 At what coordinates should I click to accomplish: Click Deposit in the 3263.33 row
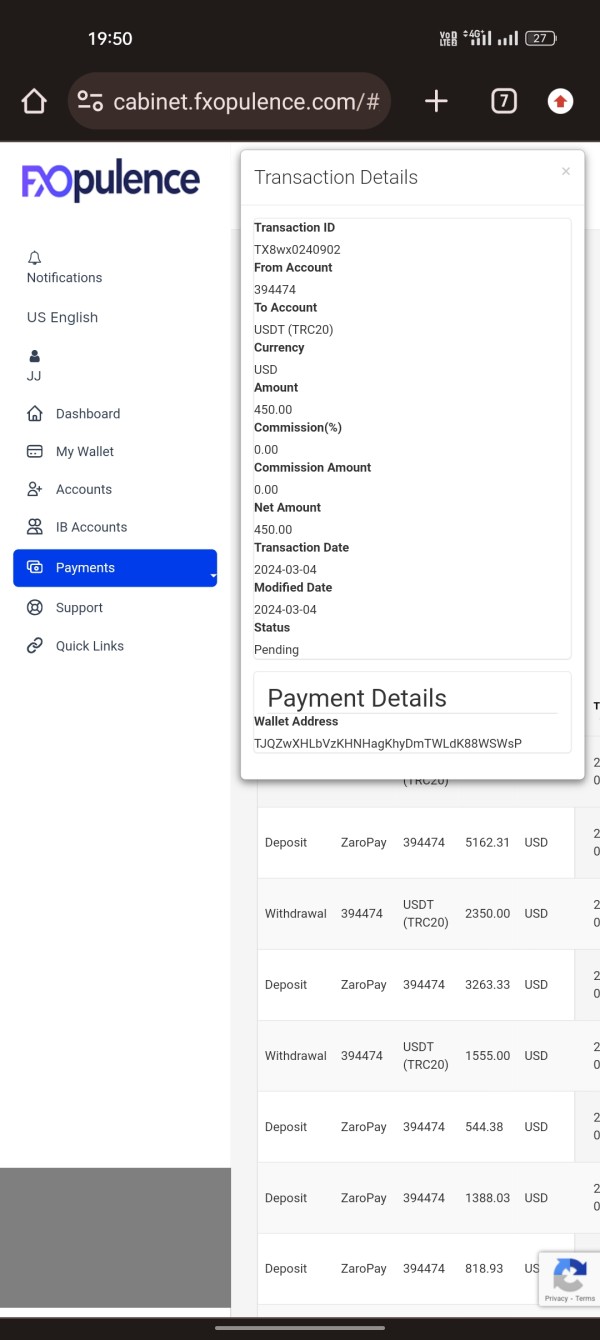(286, 984)
